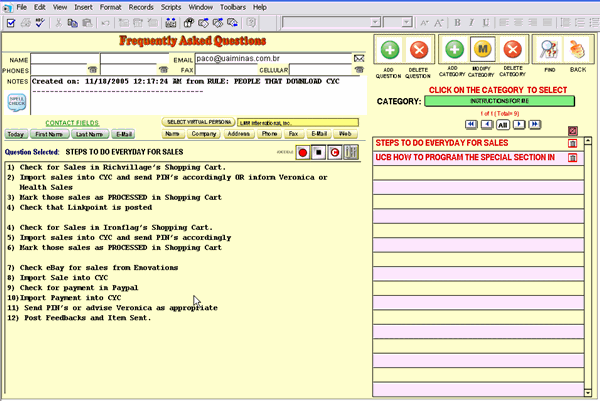This screenshot has width=600, height=401.
Task: Click the black square stop button
Action: [318, 152]
